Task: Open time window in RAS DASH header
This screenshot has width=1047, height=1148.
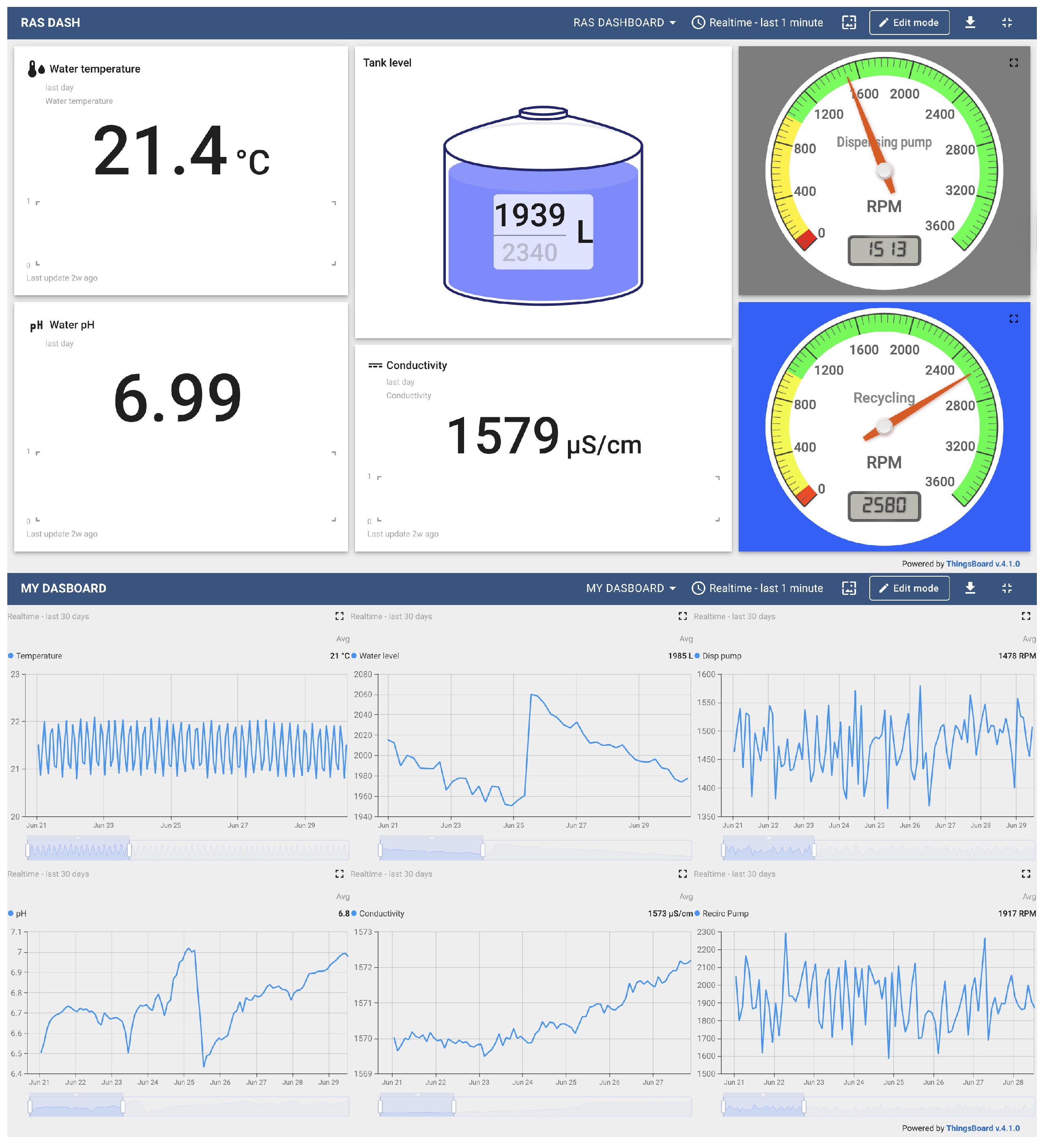Action: click(x=757, y=22)
